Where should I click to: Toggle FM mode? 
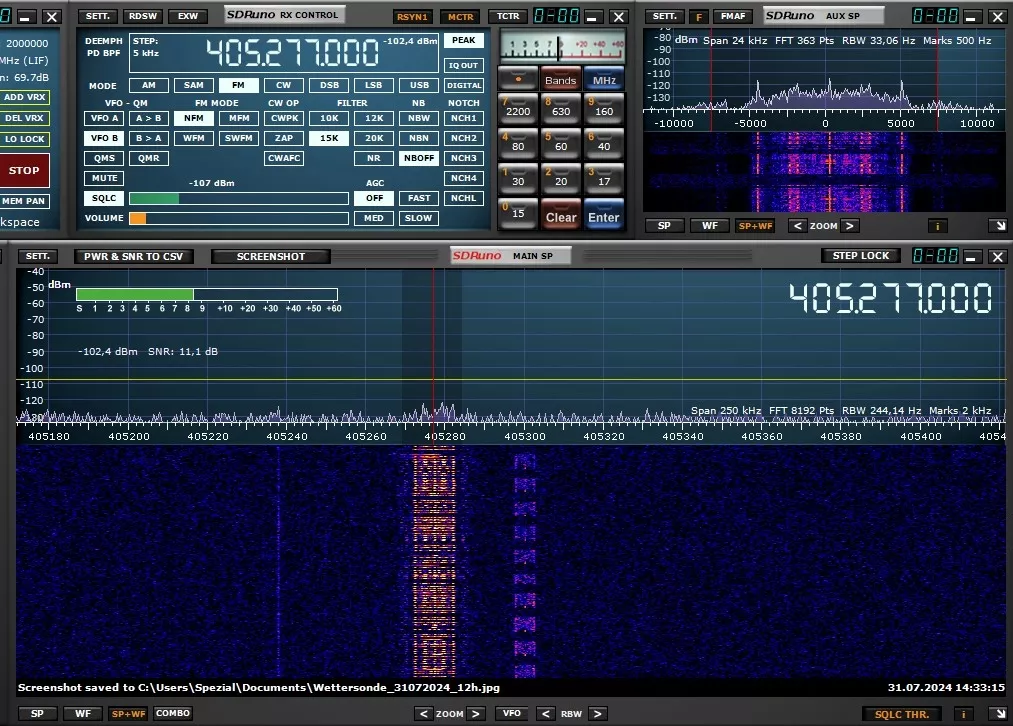coord(238,85)
